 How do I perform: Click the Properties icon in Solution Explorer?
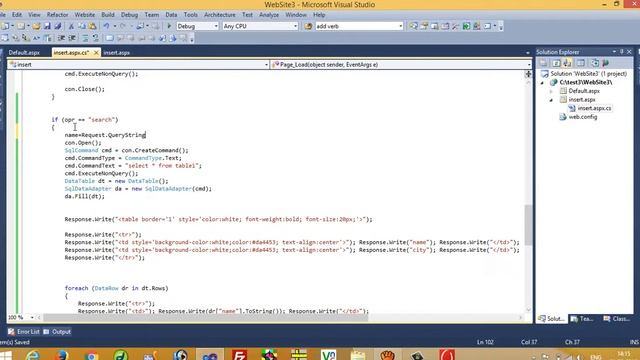click(x=544, y=63)
